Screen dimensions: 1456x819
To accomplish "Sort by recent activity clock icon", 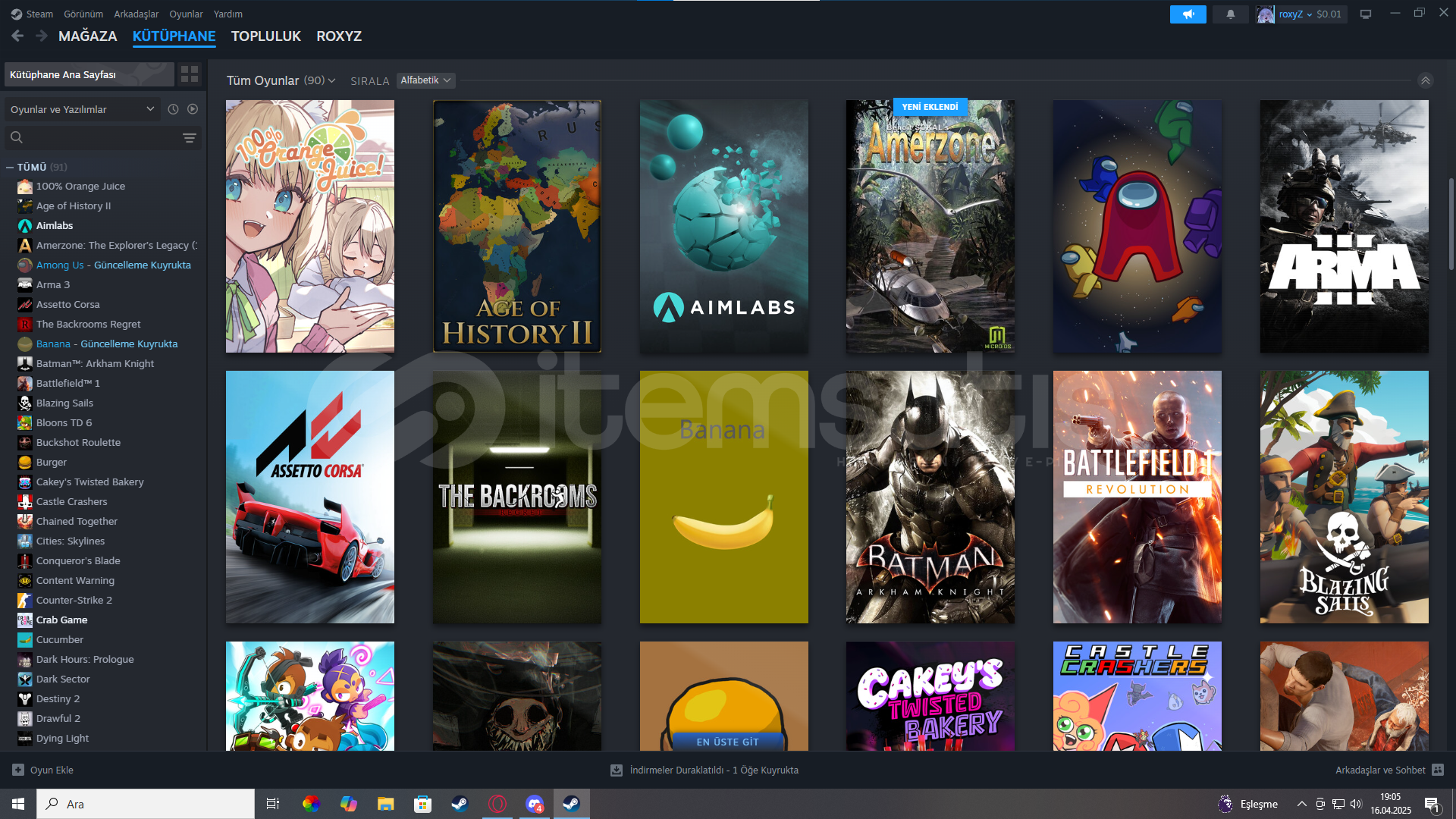I will click(173, 109).
